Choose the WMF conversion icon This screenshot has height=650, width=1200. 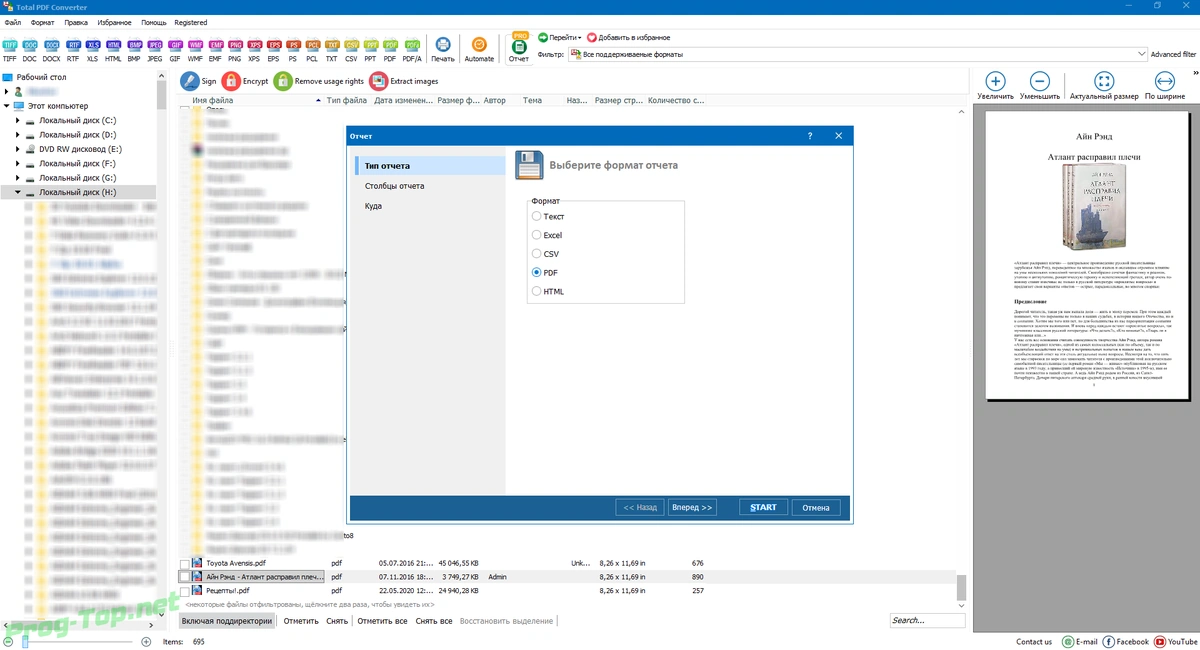[x=195, y=49]
